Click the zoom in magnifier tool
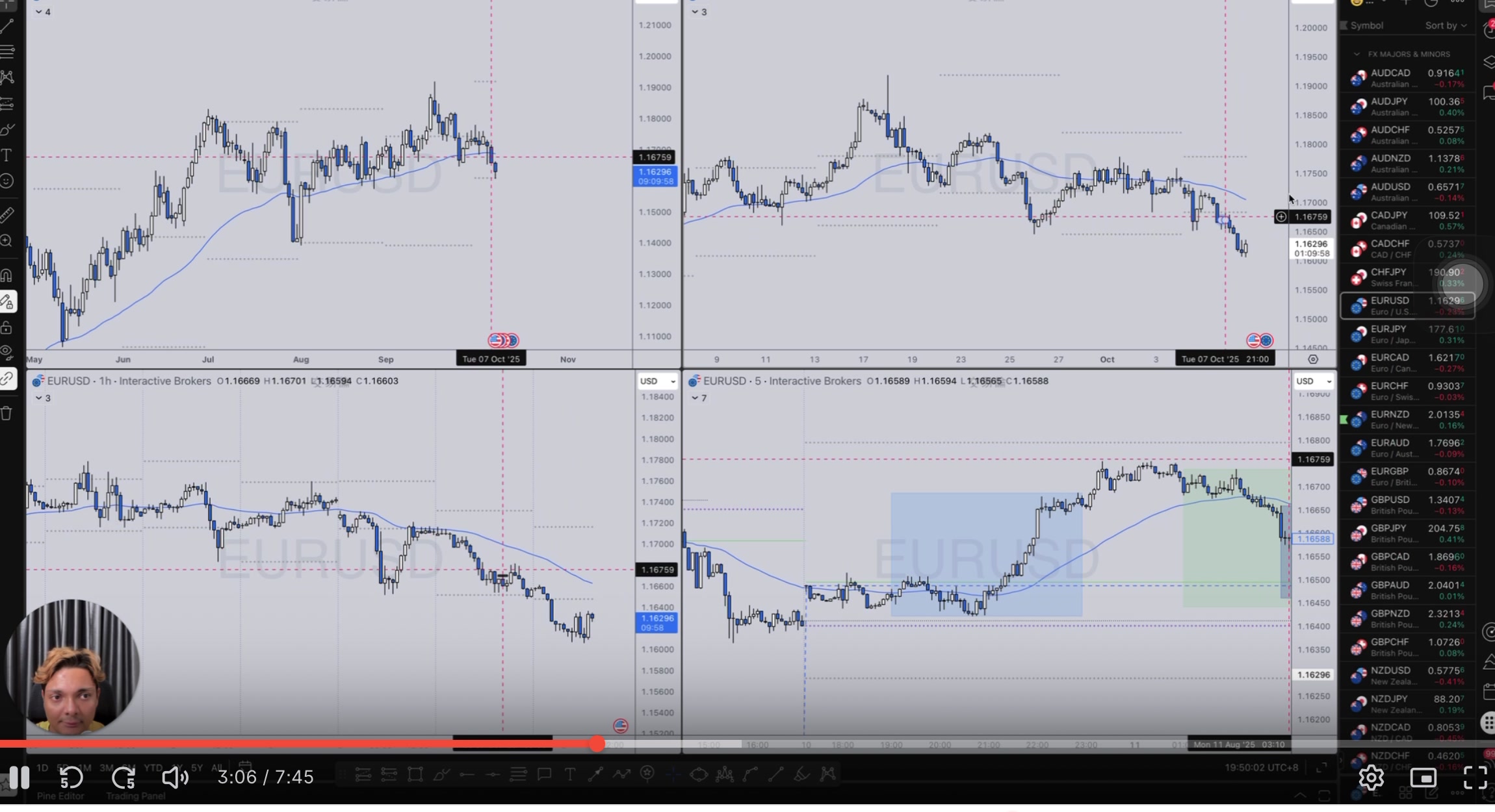Screen dimensions: 1495x812 tap(6, 242)
